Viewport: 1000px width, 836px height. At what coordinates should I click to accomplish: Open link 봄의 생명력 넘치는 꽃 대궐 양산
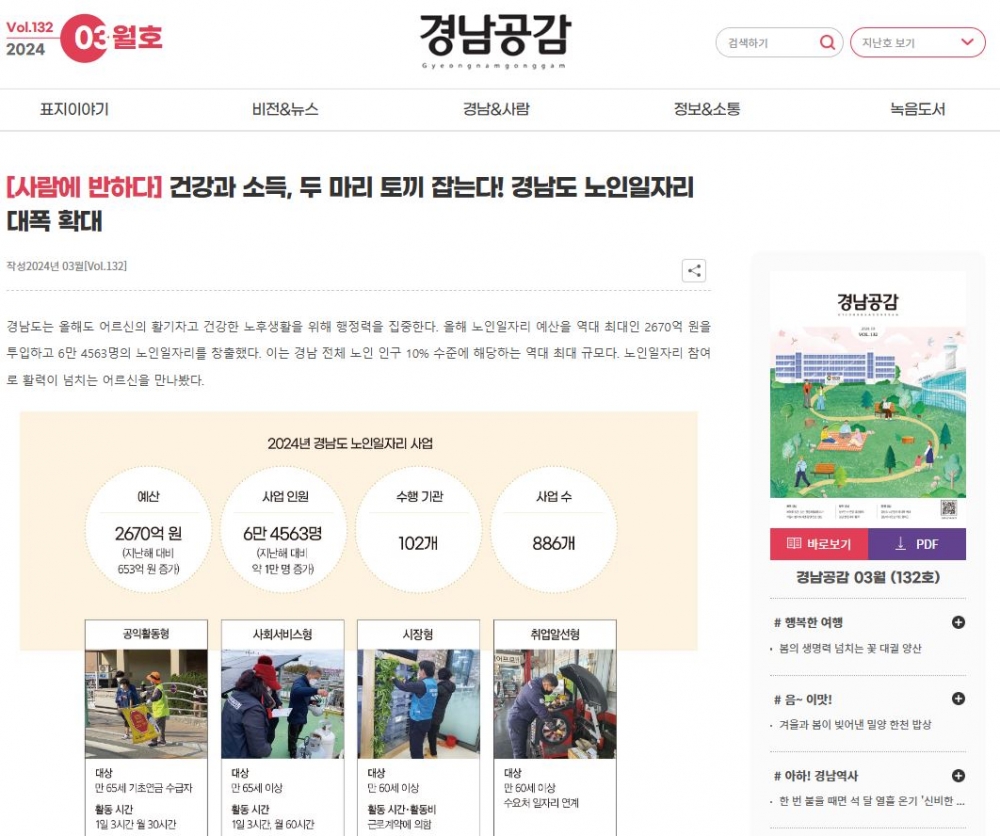[850, 649]
